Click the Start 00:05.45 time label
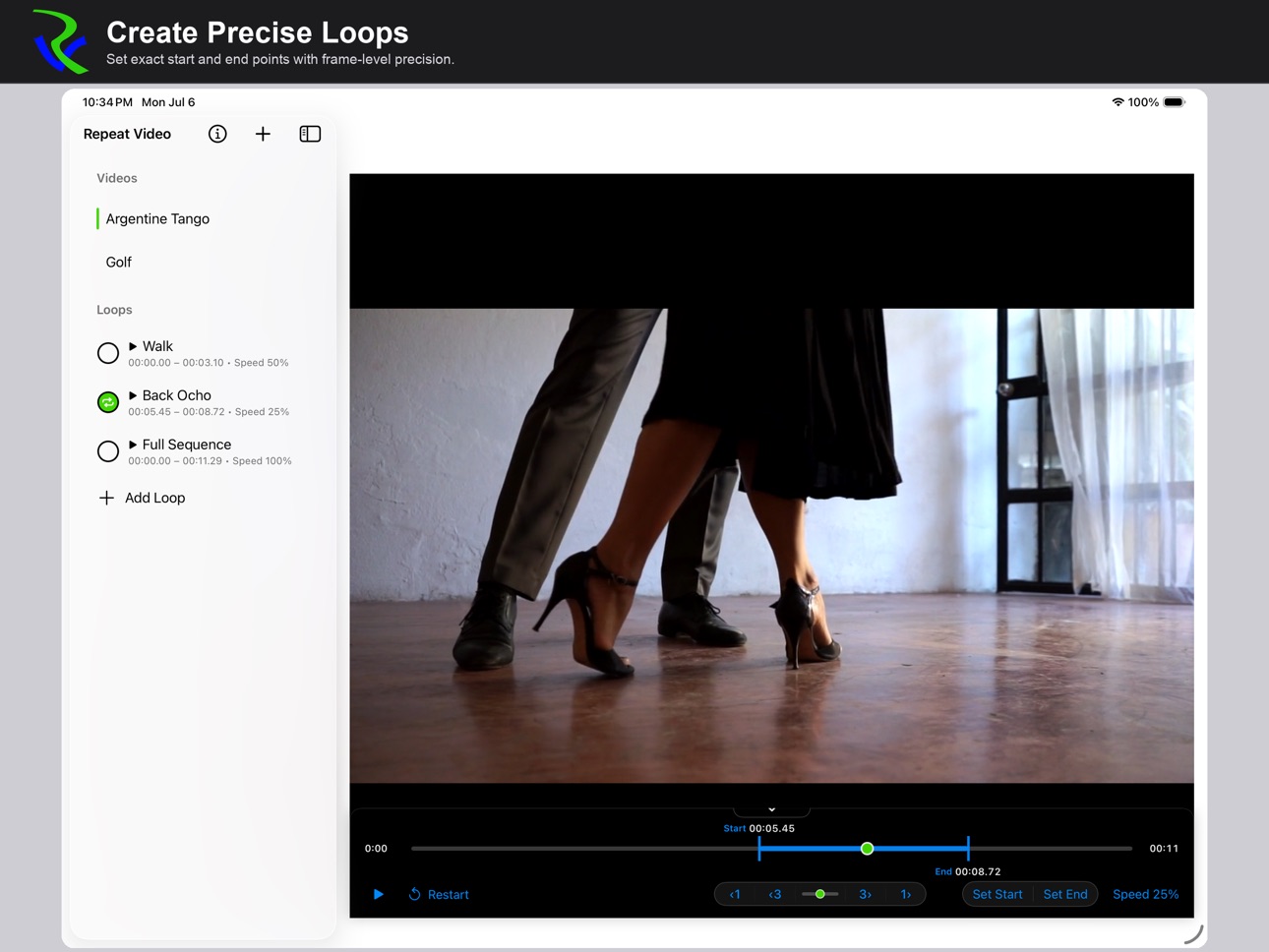The image size is (1269, 952). click(x=759, y=828)
